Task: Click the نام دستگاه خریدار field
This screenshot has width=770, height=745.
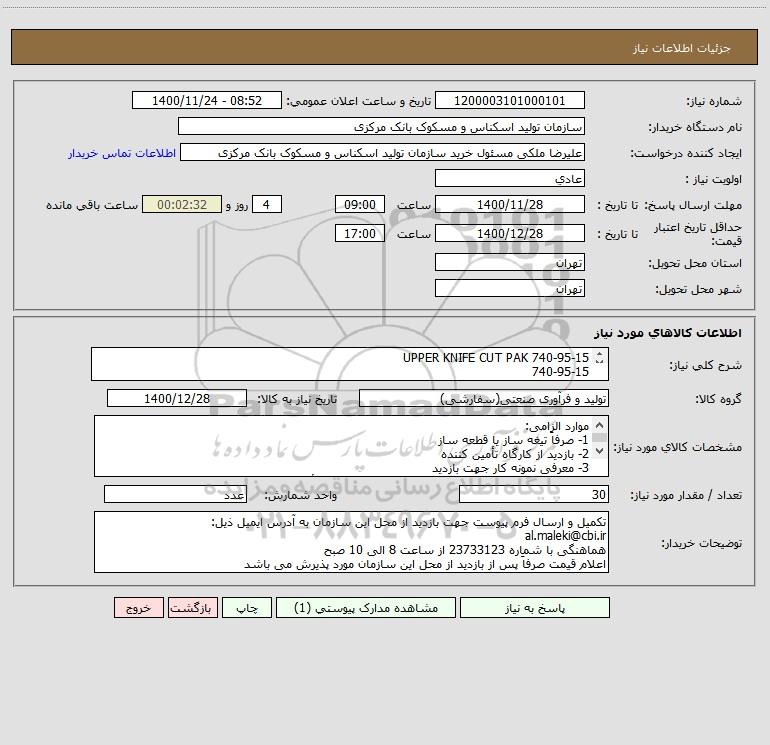Action: (381, 126)
